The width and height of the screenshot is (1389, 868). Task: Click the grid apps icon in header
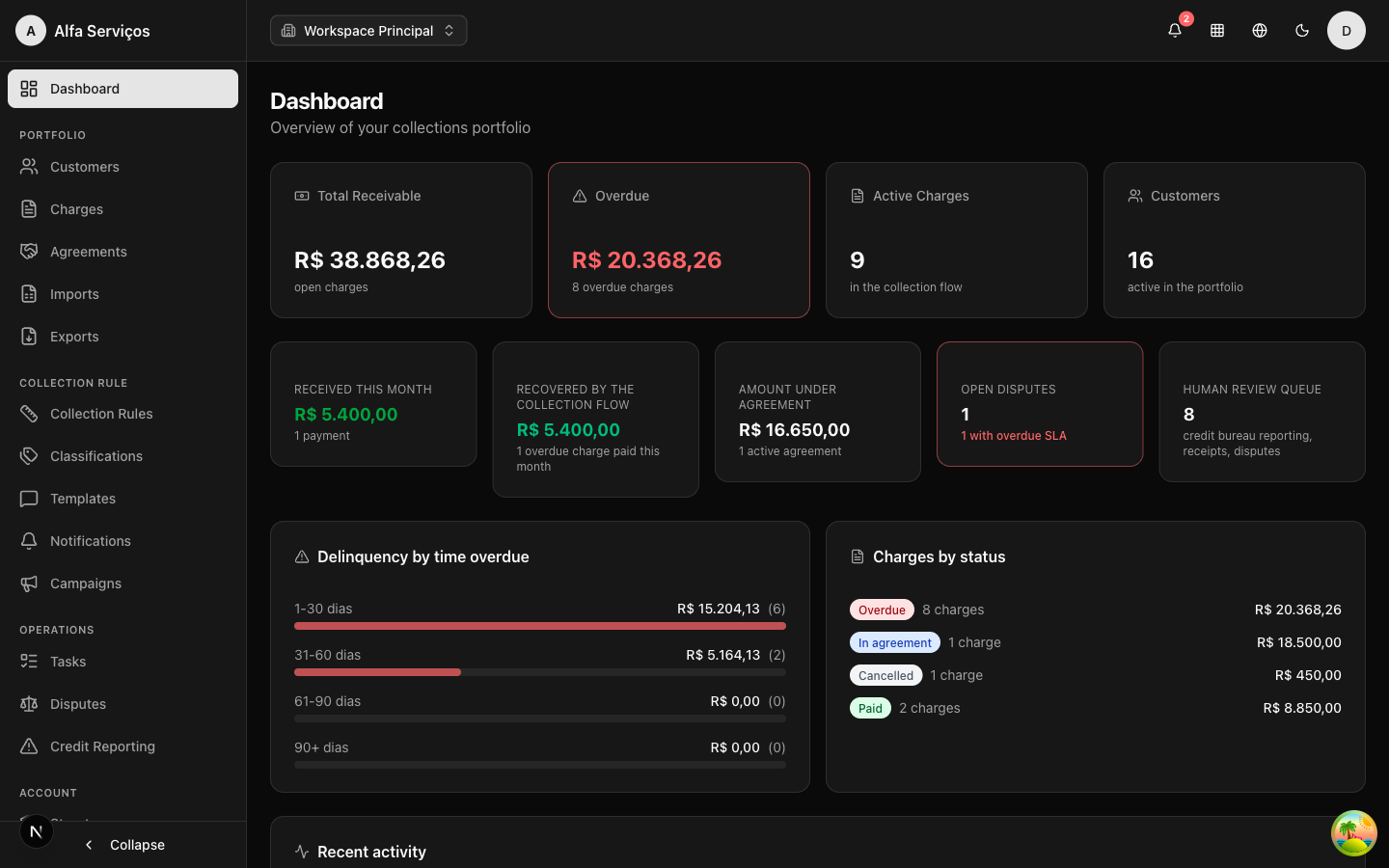(x=1217, y=30)
